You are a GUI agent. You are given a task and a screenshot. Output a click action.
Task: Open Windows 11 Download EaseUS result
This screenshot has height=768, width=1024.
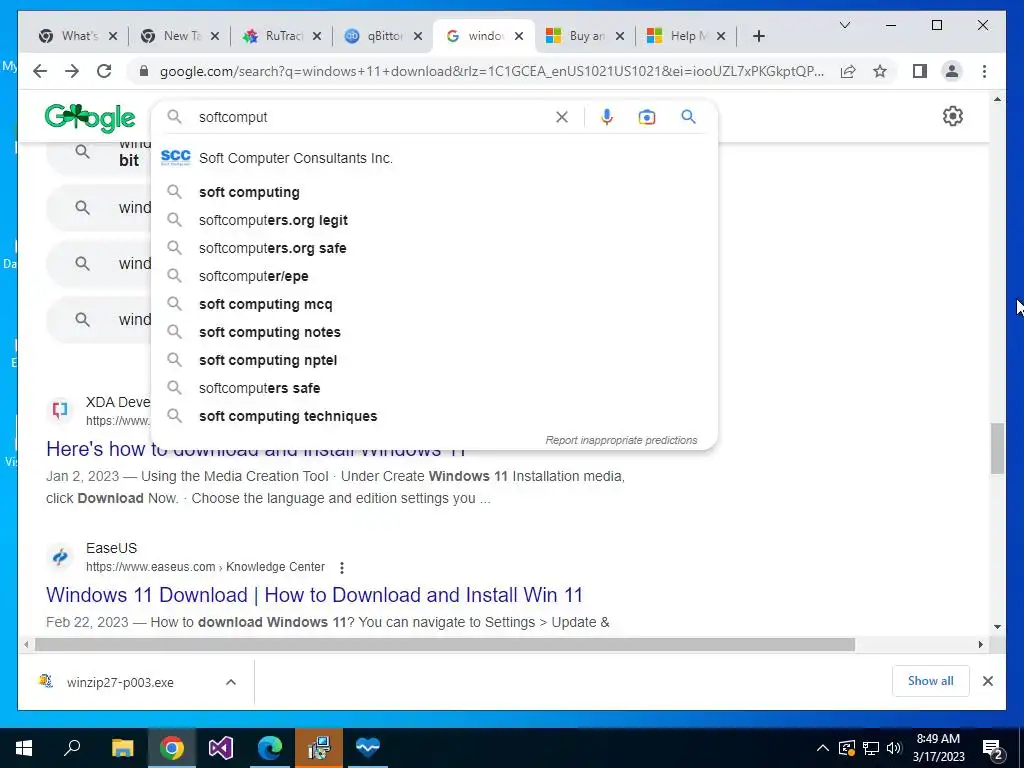click(314, 595)
